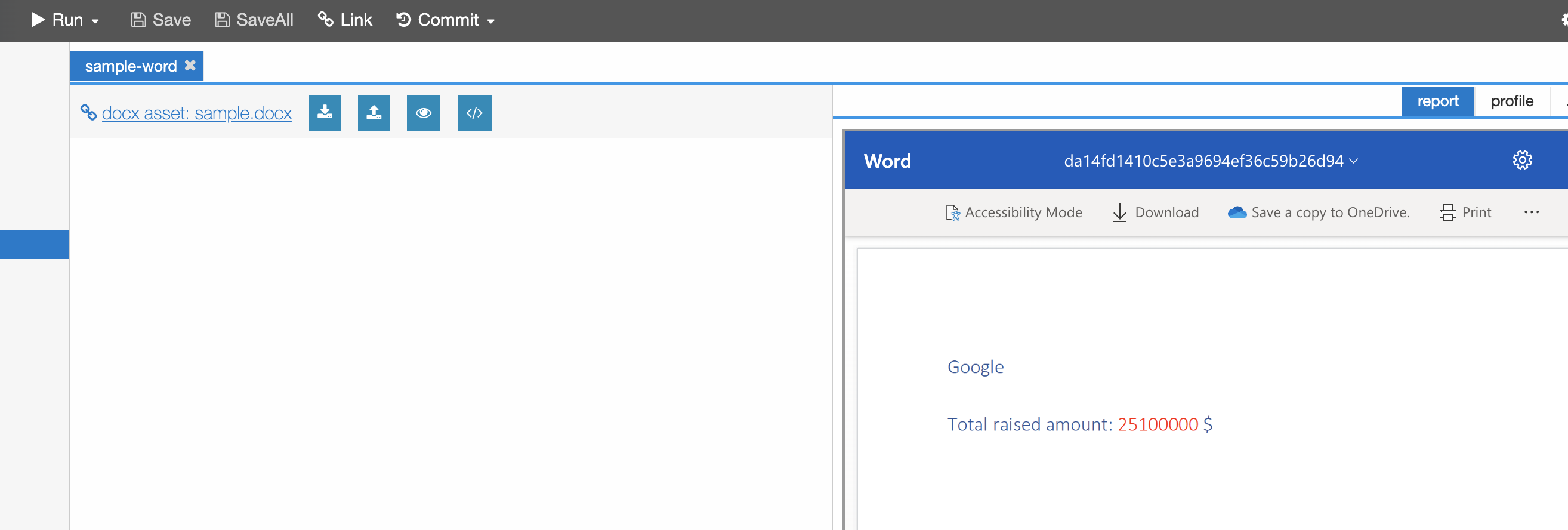Click the download asset icon button
This screenshot has height=530, width=1568.
tap(325, 113)
